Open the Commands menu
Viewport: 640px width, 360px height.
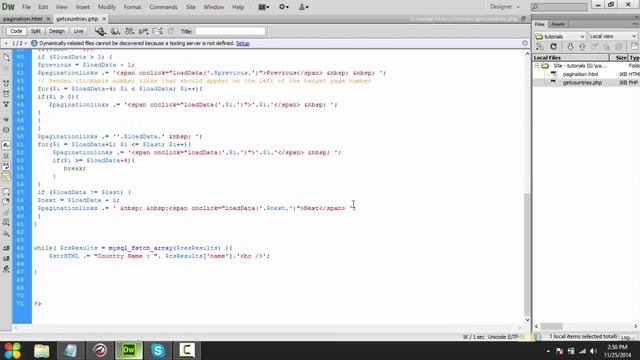163,7
